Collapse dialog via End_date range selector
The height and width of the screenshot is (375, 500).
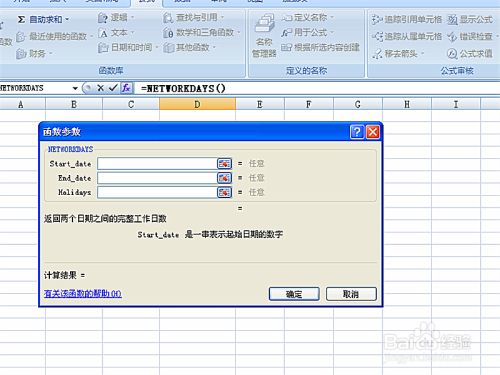(x=224, y=178)
